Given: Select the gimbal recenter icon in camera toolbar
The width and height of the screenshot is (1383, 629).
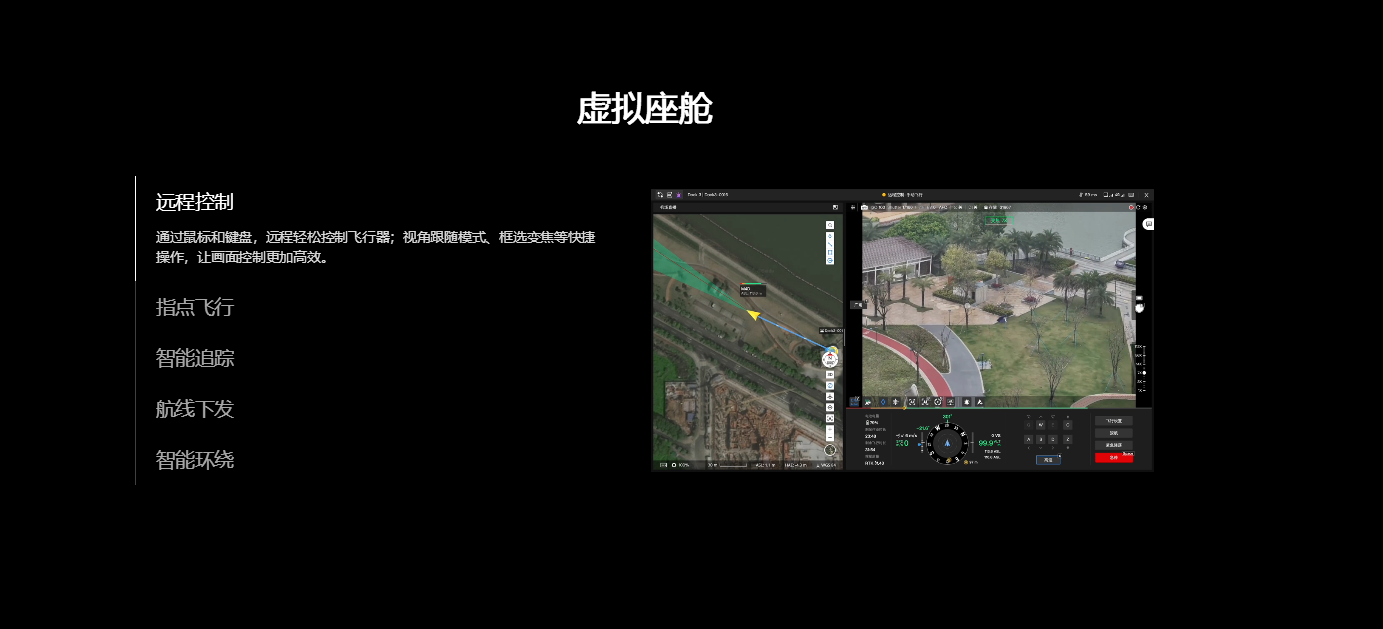Looking at the screenshot, I should click(x=895, y=402).
